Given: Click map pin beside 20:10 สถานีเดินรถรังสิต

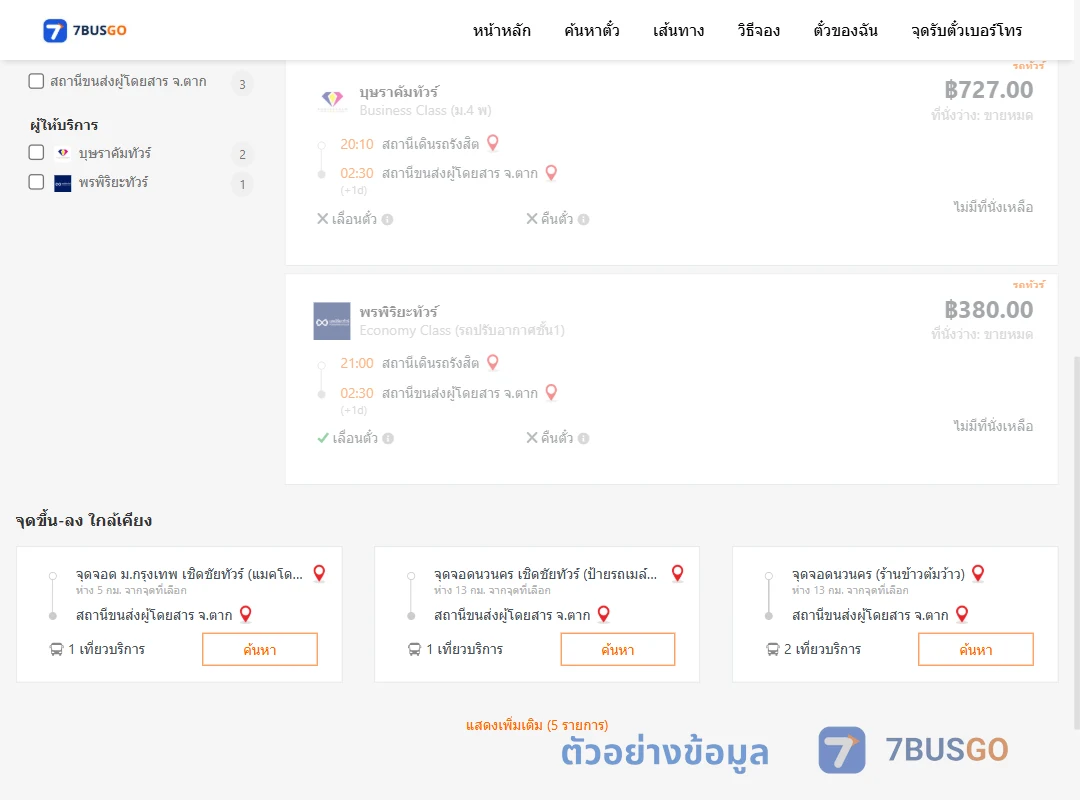Looking at the screenshot, I should [x=492, y=143].
